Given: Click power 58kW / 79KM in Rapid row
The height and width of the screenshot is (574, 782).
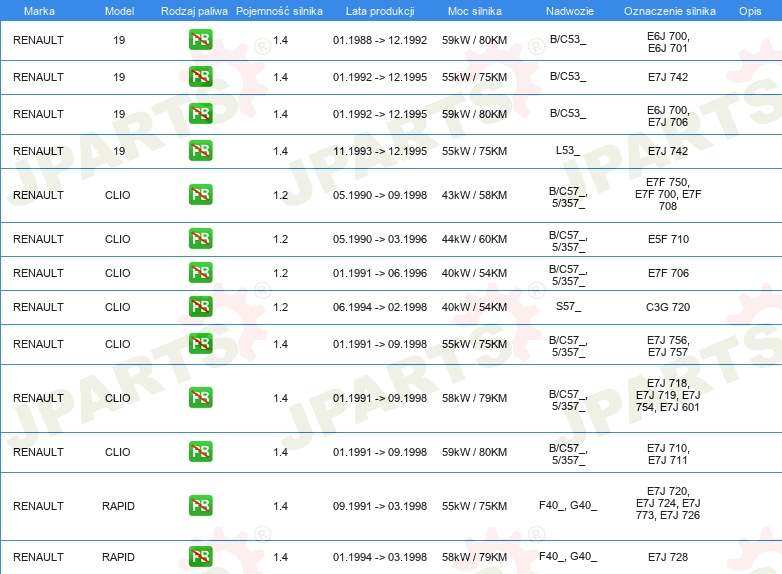Looking at the screenshot, I should 474,557.
